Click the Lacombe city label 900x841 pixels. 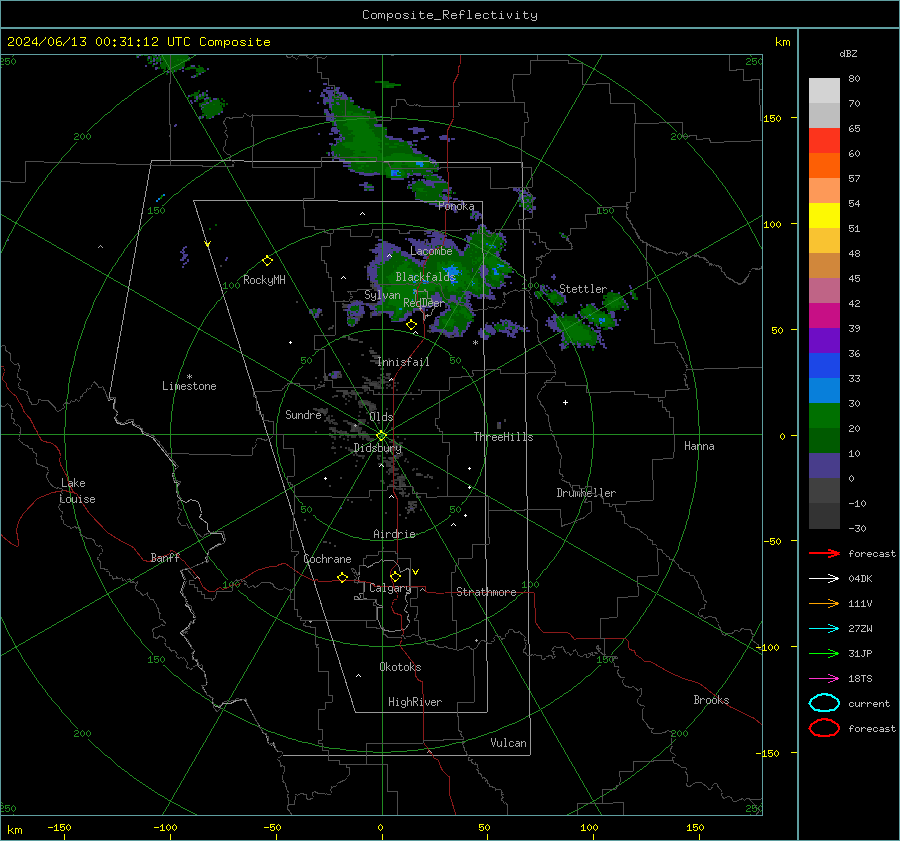(431, 251)
